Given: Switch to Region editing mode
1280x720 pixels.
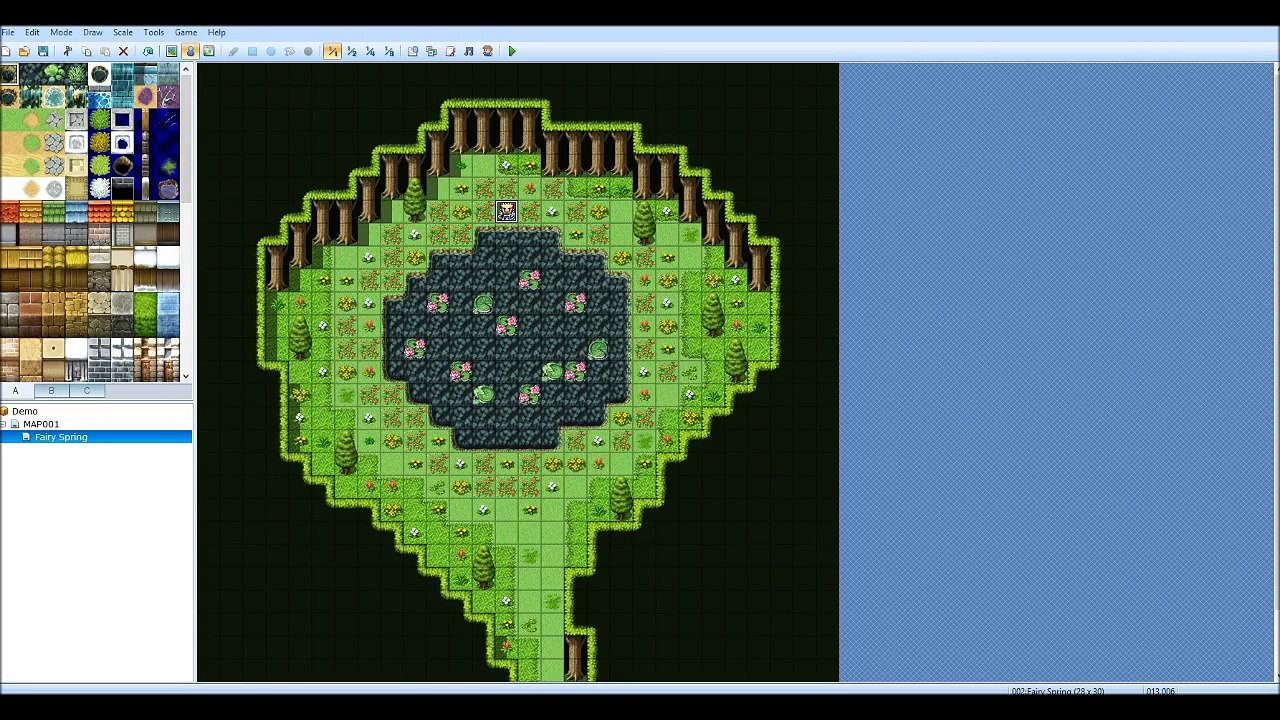Looking at the screenshot, I should (x=209, y=51).
